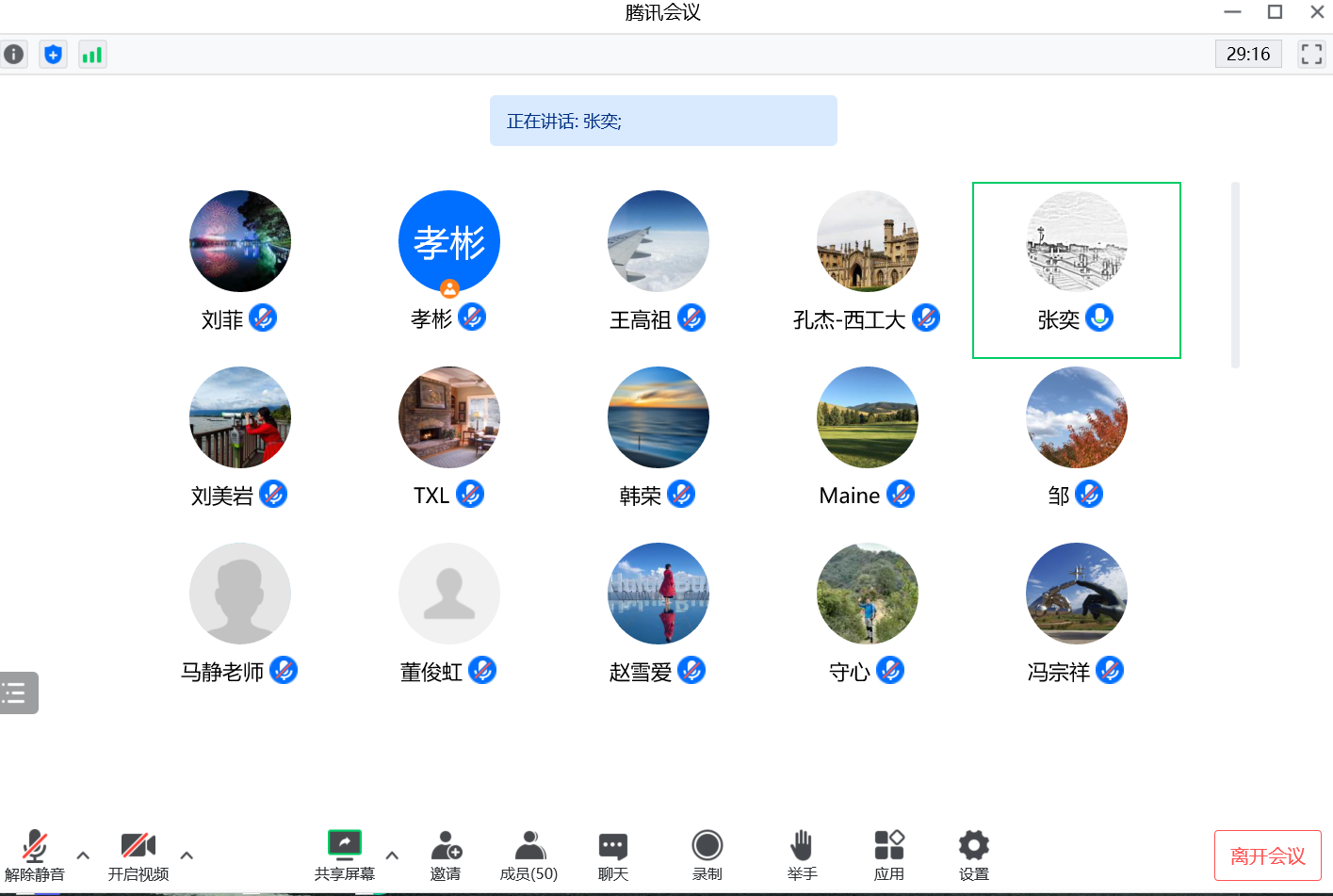The height and width of the screenshot is (896, 1333).
Task: Check network signal strength icon
Action: (92, 55)
